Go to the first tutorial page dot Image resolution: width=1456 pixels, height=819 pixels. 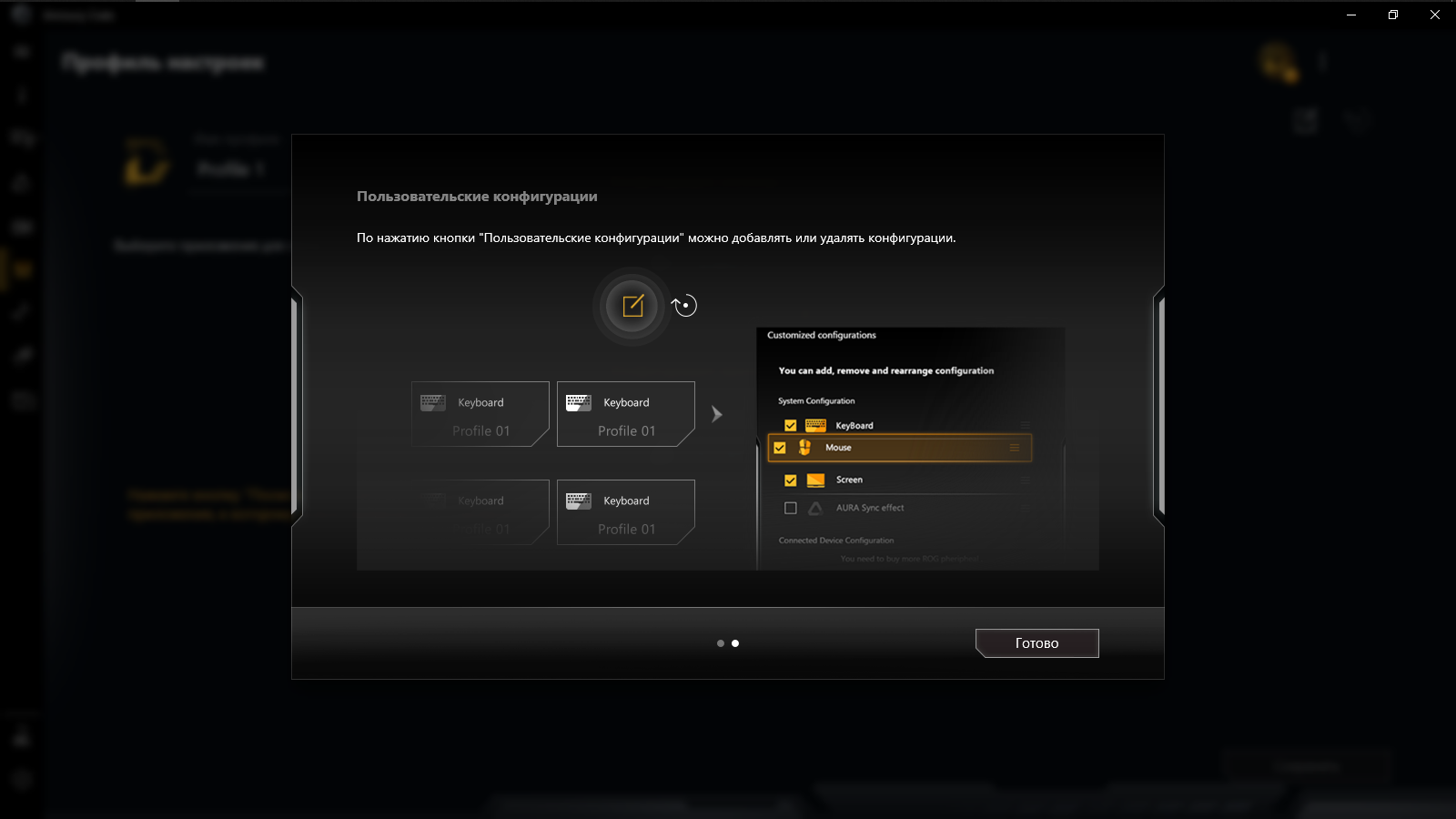pos(723,642)
